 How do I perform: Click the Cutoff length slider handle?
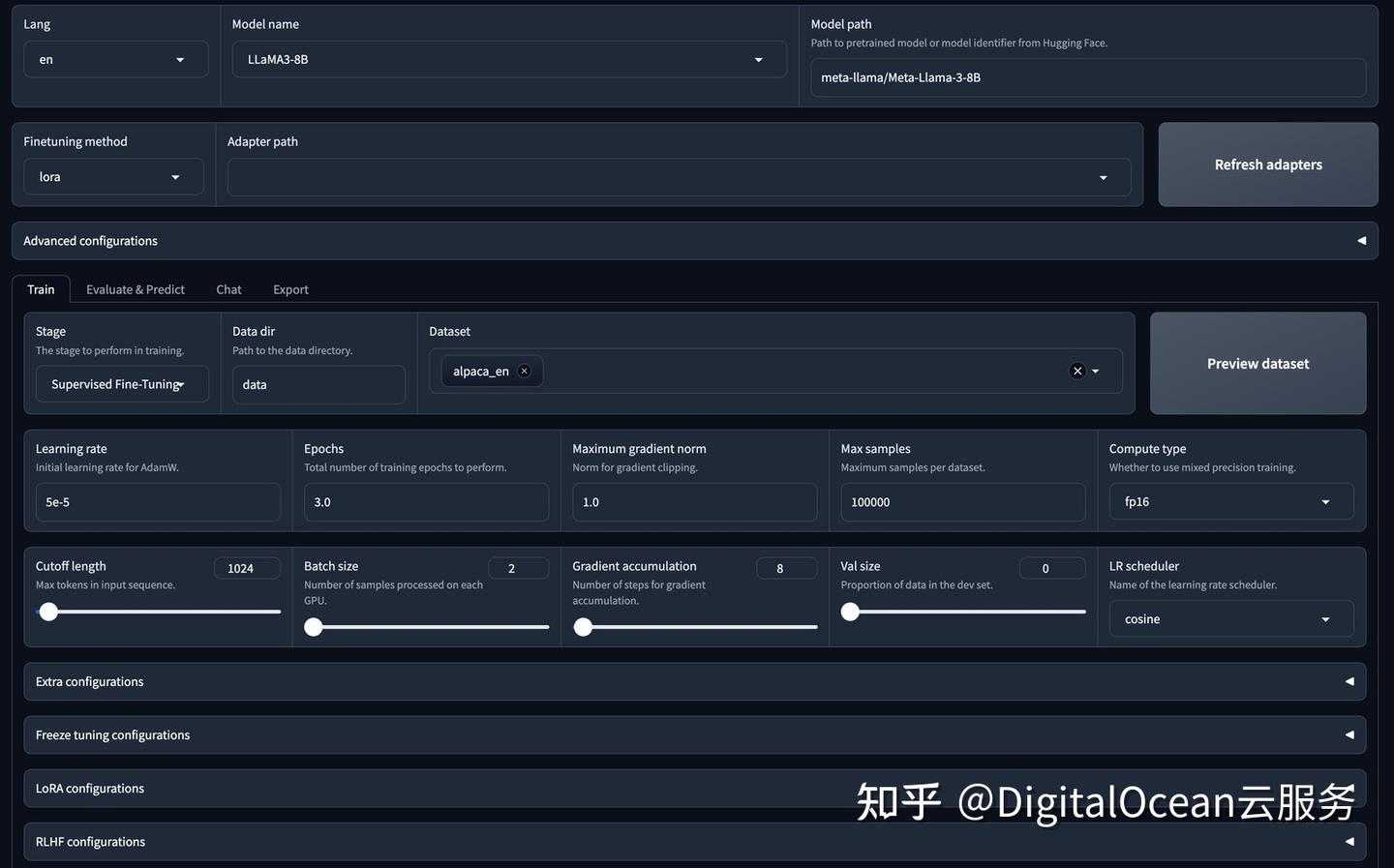48,611
